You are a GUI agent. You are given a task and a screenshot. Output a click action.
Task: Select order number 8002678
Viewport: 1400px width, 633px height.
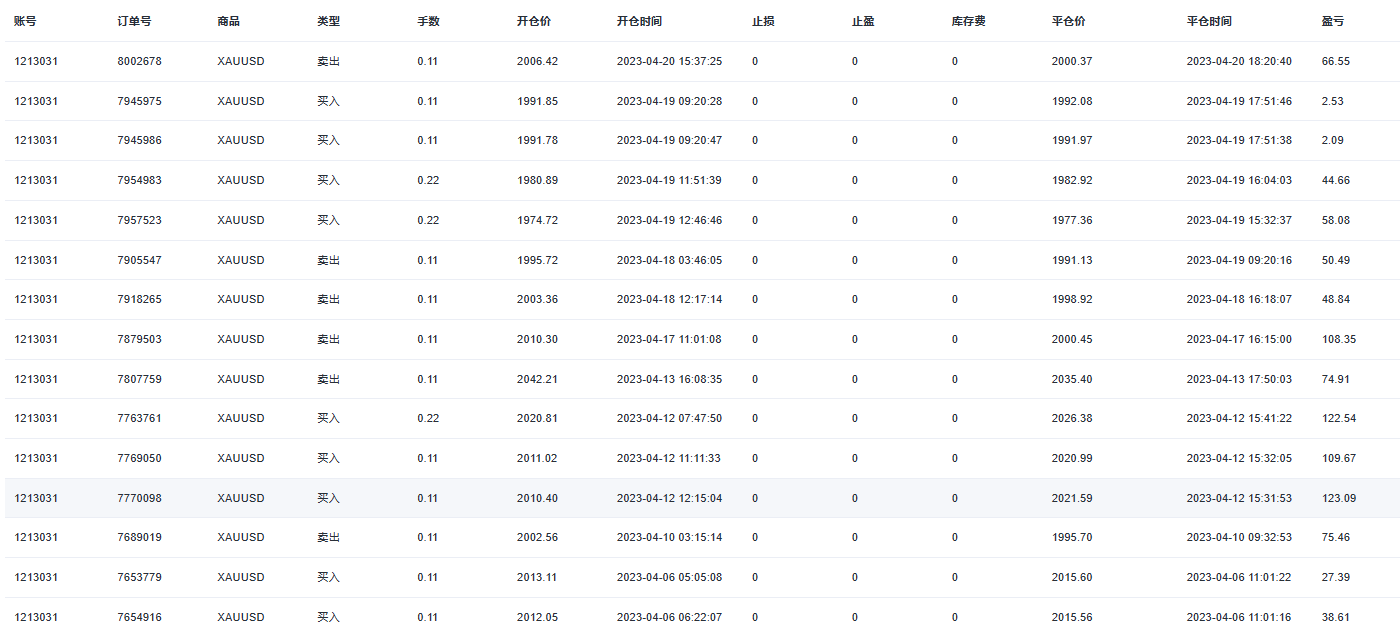(x=139, y=61)
